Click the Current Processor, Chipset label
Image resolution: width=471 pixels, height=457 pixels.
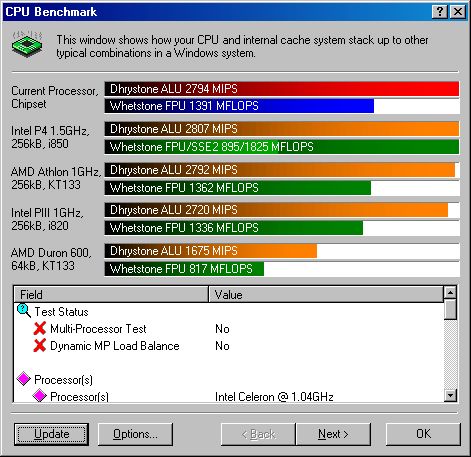point(55,97)
